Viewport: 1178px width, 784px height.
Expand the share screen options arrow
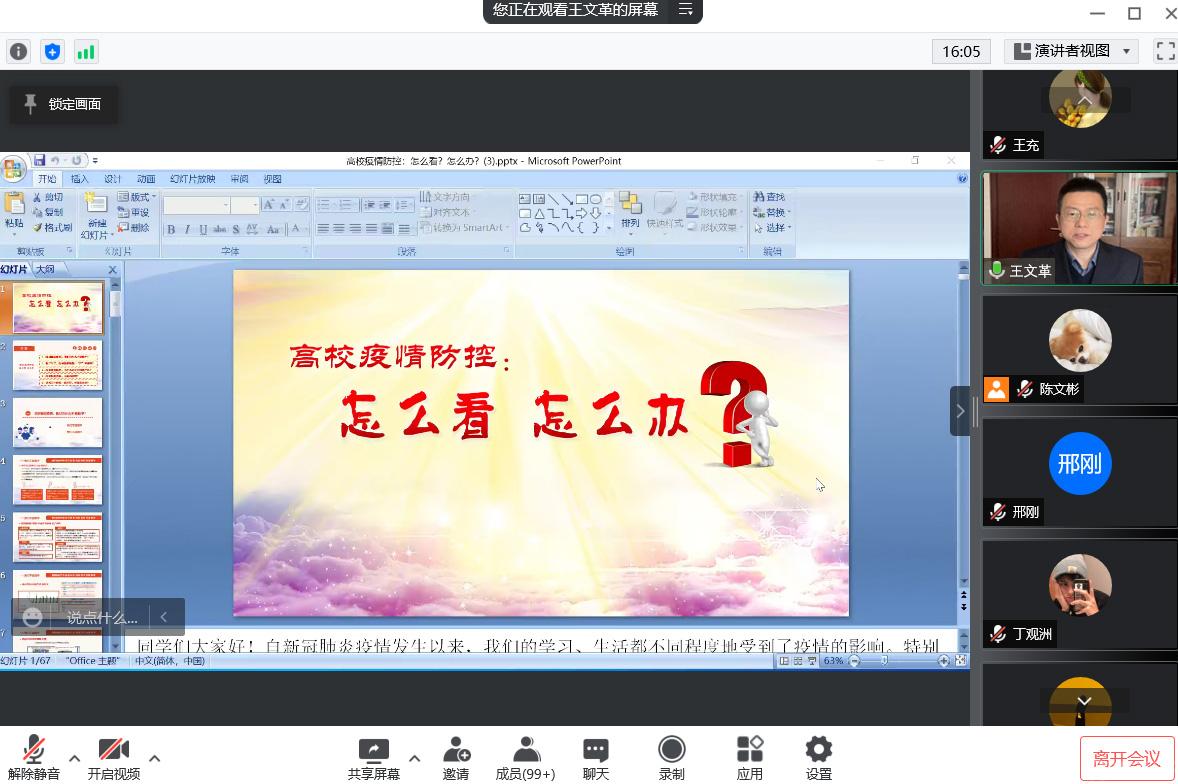click(x=415, y=758)
